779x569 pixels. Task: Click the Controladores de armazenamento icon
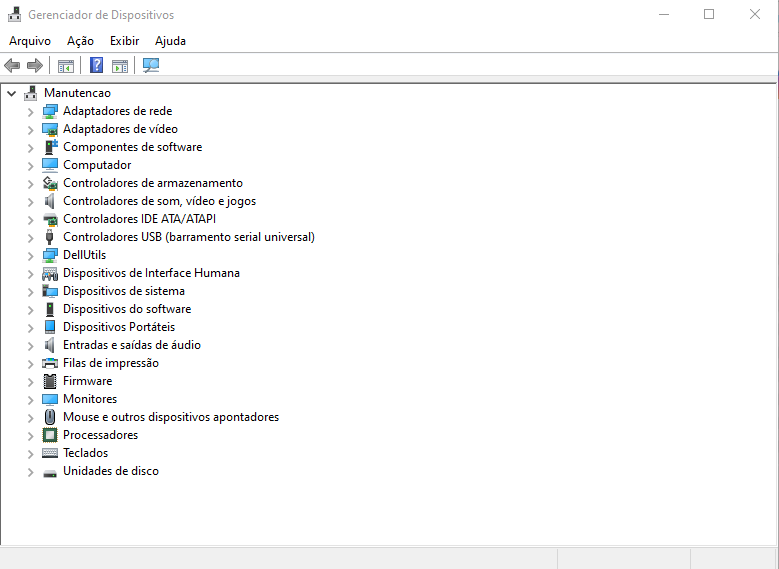pyautogui.click(x=50, y=183)
